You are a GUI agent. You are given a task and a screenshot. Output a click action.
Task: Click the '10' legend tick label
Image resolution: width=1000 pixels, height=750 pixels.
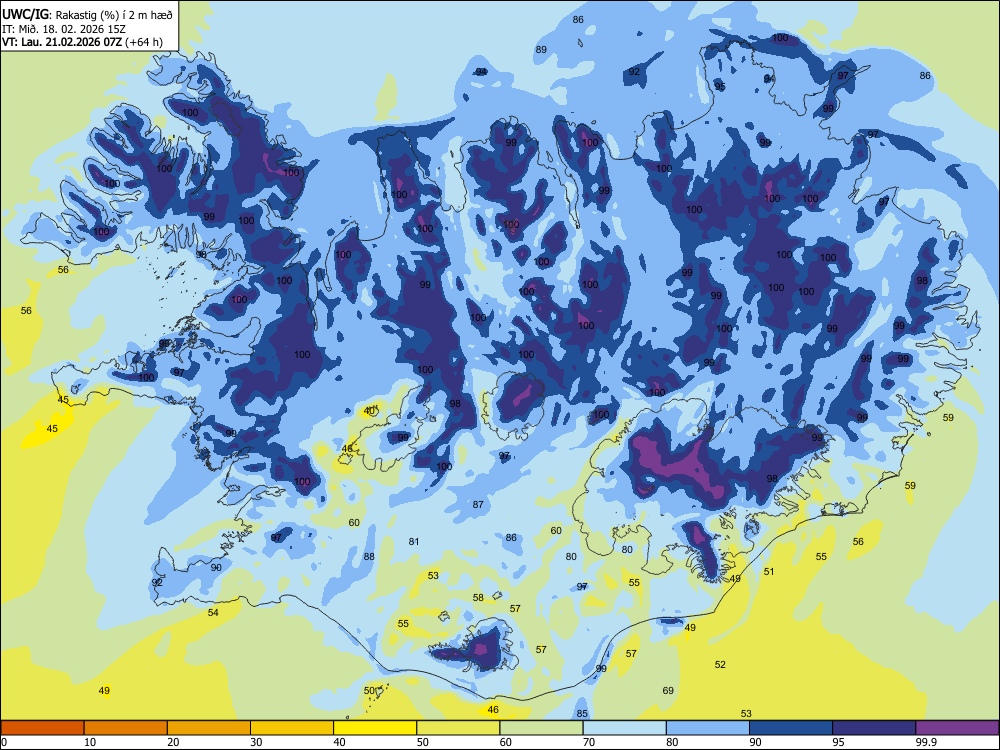[90, 742]
